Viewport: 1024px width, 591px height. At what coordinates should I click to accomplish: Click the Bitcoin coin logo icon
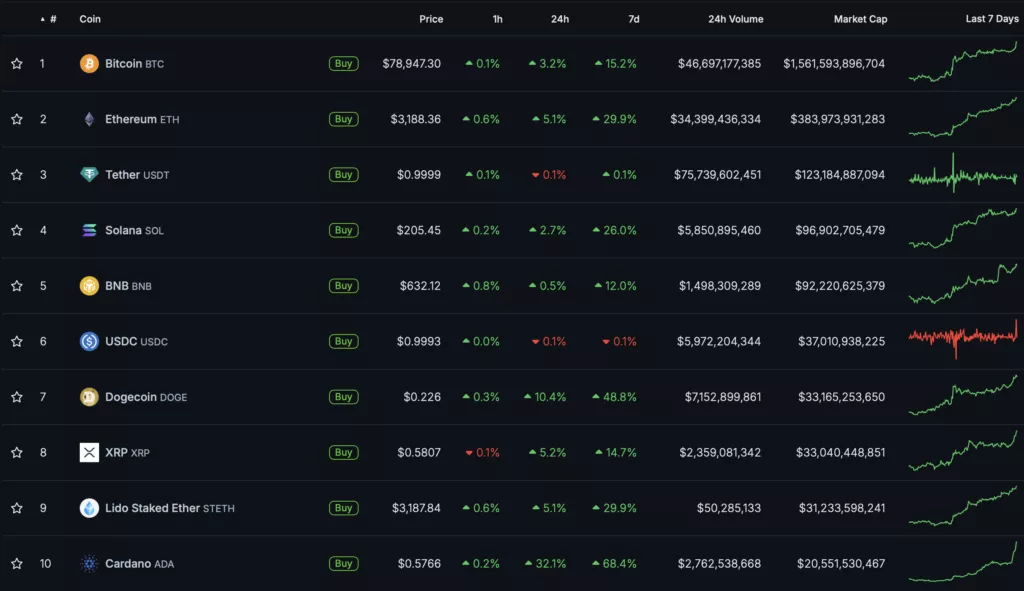(x=89, y=63)
